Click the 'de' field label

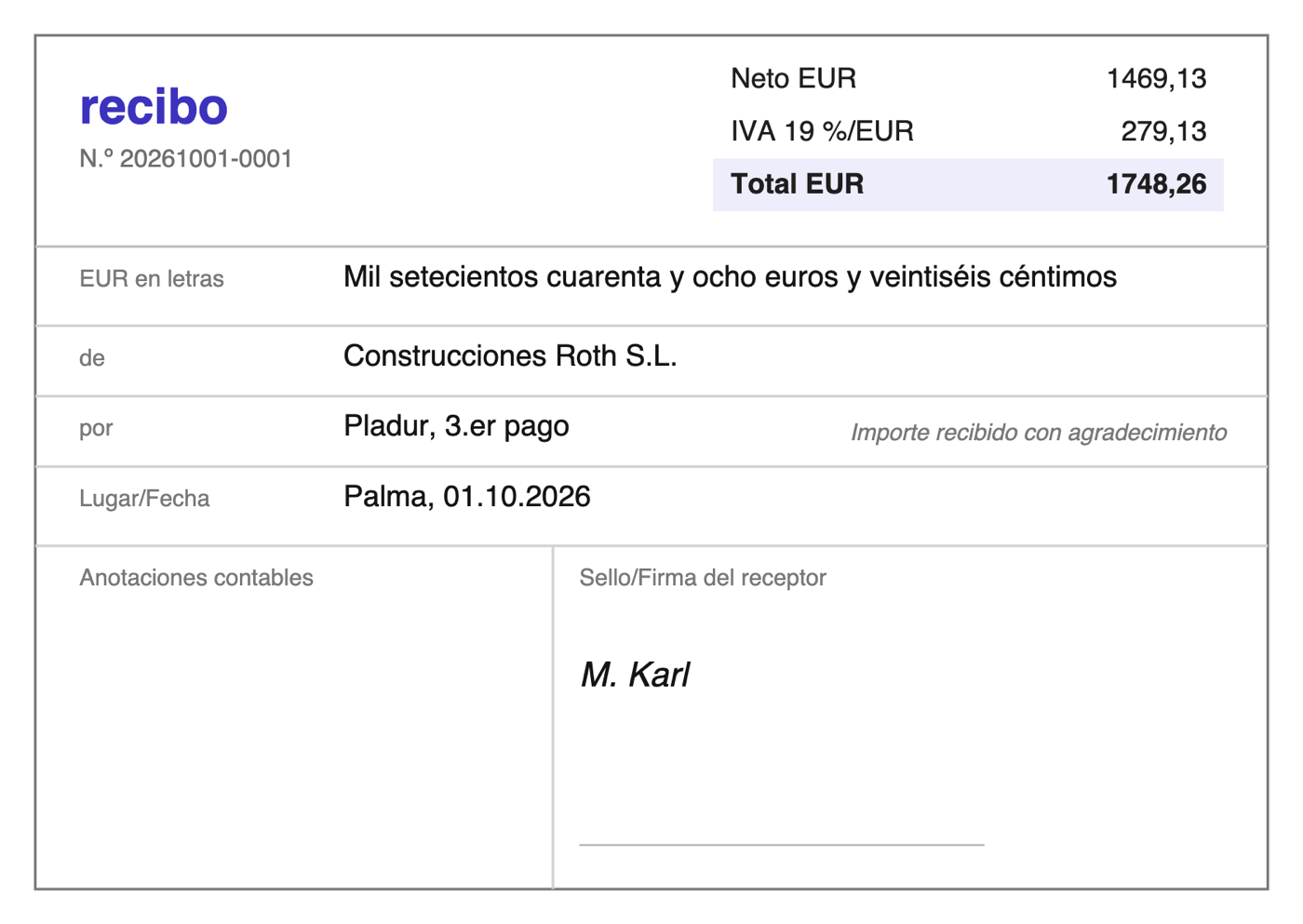92,358
